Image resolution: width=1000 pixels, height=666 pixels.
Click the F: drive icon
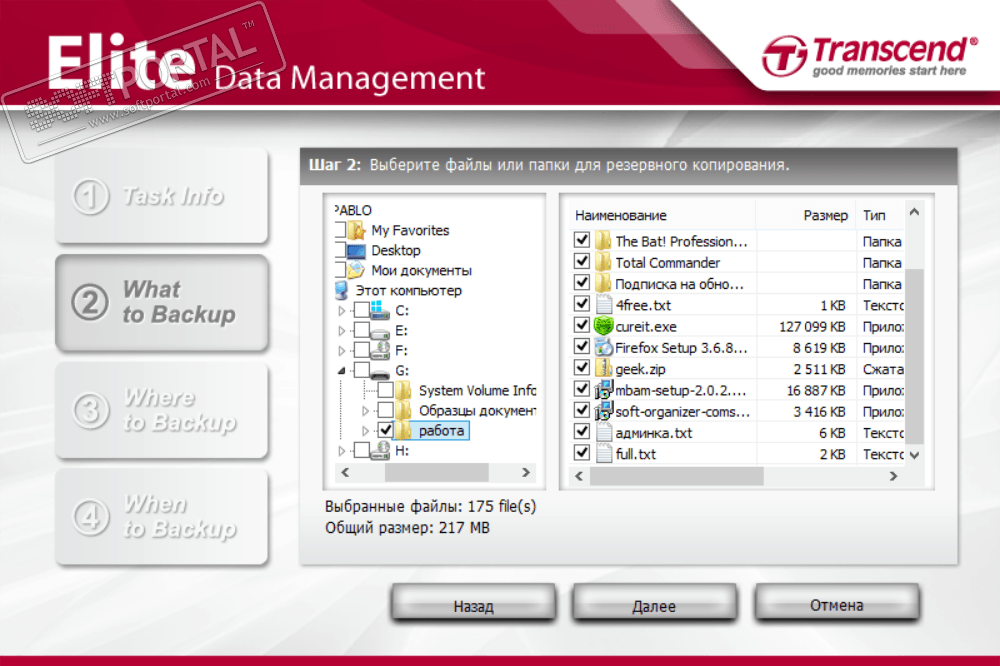point(379,350)
